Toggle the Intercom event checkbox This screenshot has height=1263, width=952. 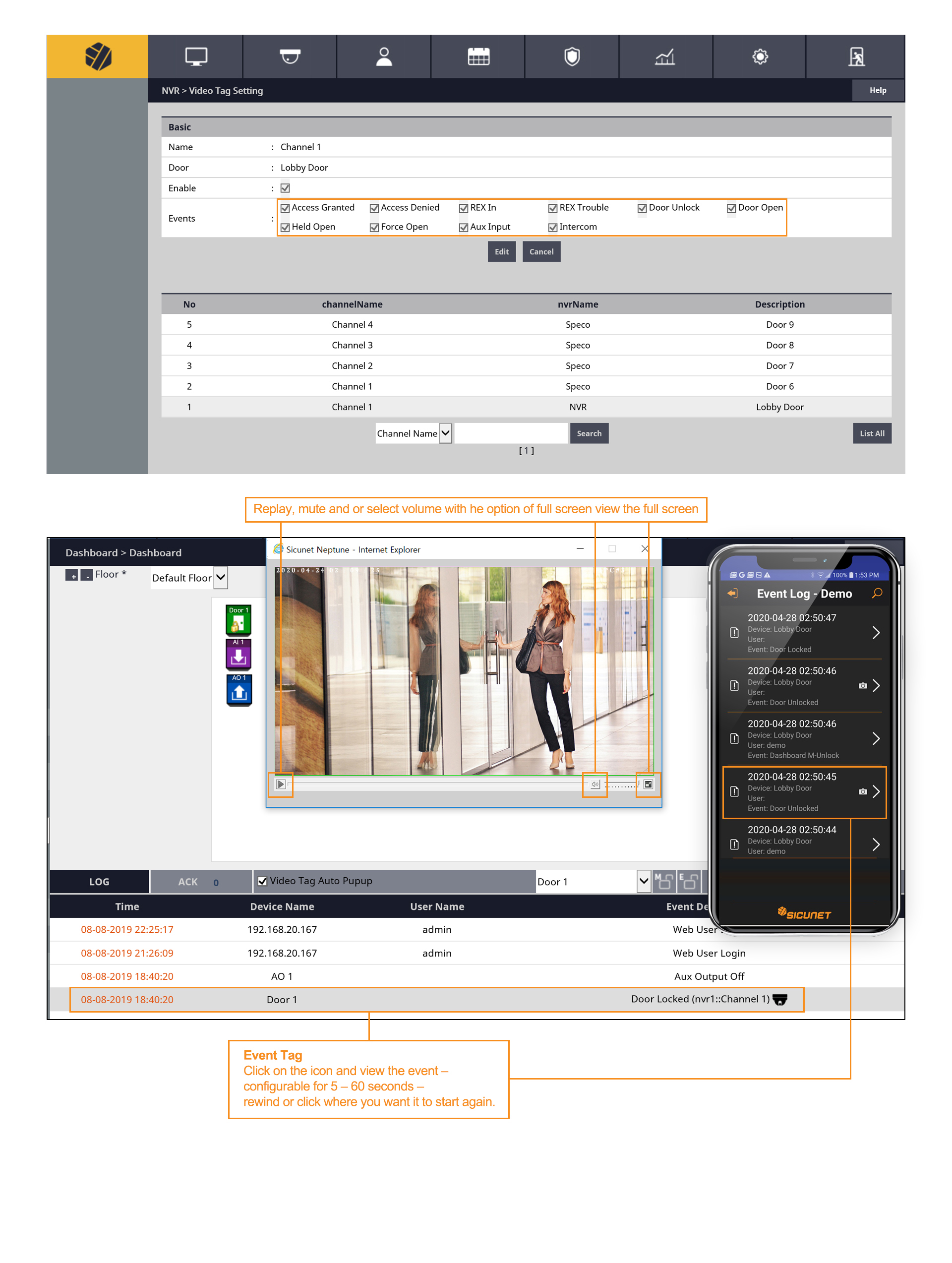[552, 227]
